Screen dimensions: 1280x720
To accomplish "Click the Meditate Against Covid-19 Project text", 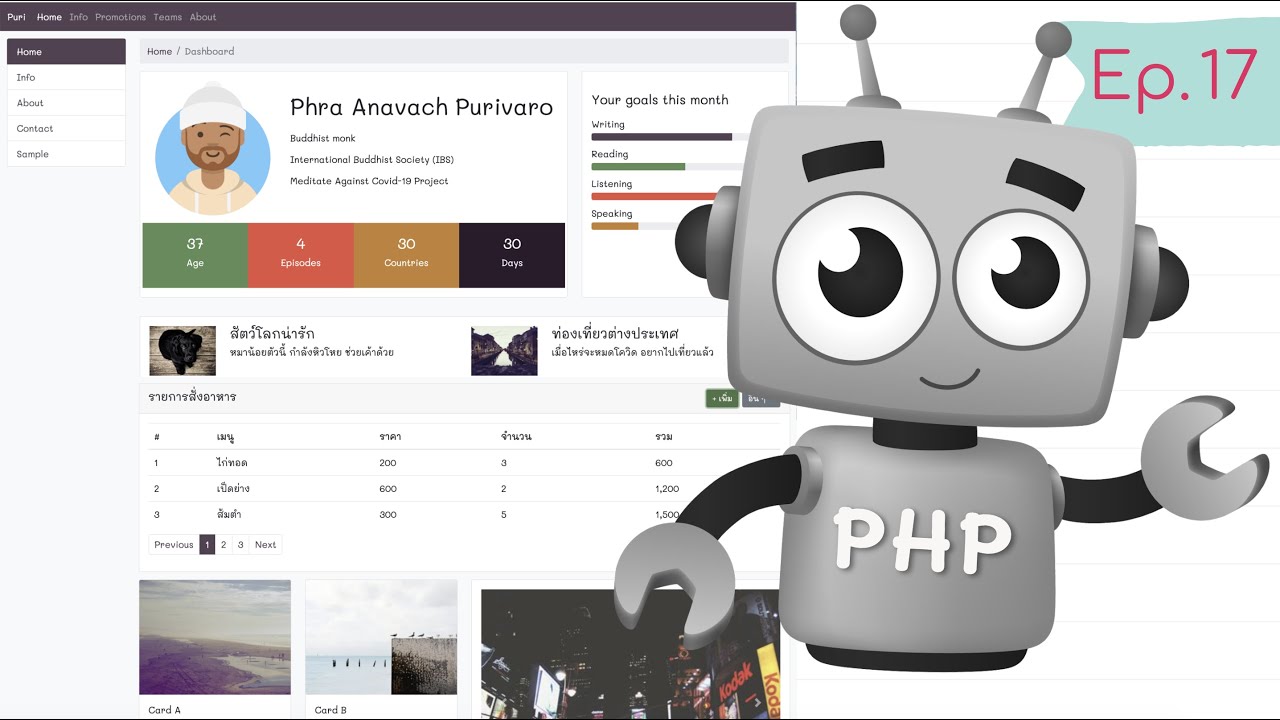I will pyautogui.click(x=369, y=181).
